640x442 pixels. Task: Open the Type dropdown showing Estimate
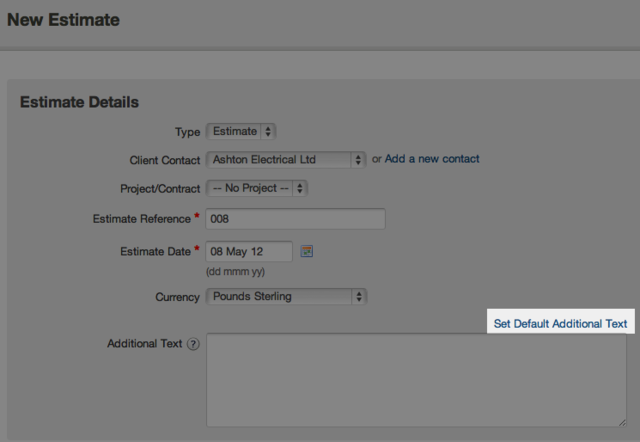(x=241, y=131)
